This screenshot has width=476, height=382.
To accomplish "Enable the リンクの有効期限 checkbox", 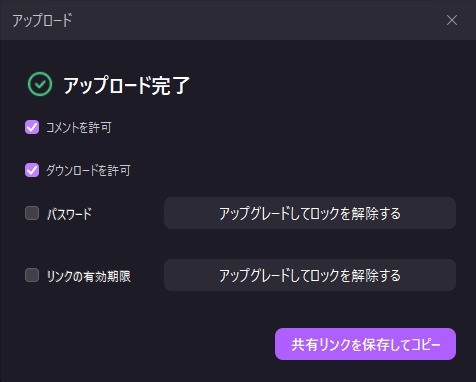I will 32,275.
